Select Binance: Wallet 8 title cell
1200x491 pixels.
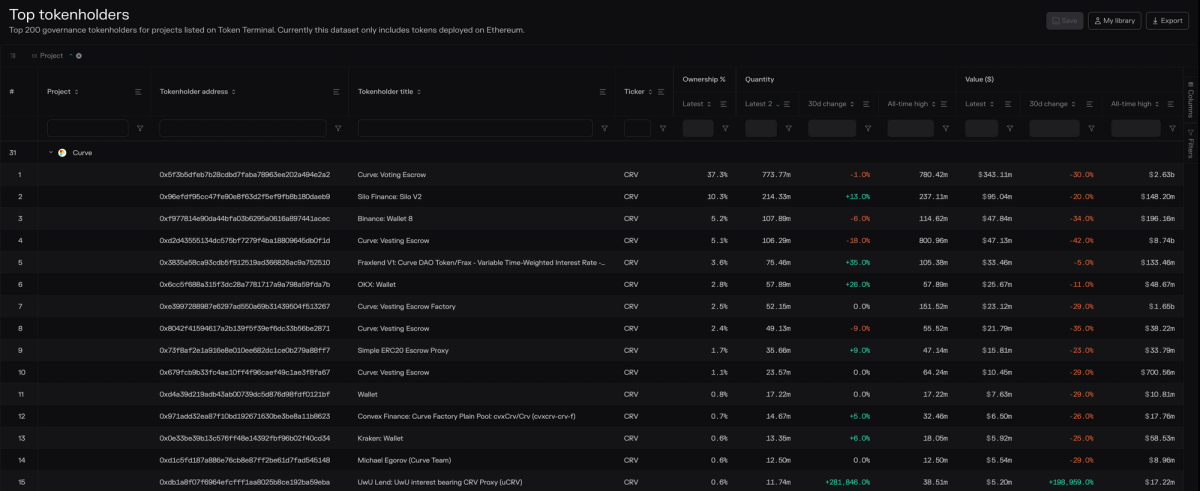(386, 218)
